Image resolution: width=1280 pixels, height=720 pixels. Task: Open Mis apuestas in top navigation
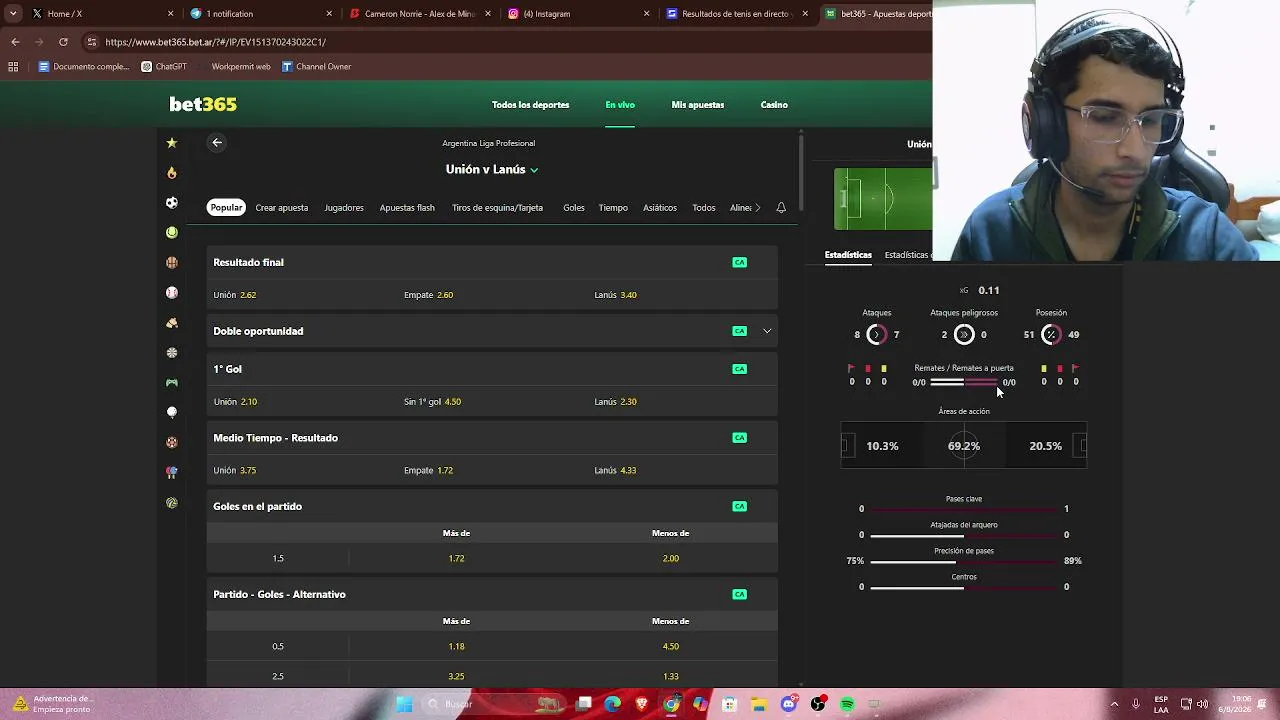698,105
